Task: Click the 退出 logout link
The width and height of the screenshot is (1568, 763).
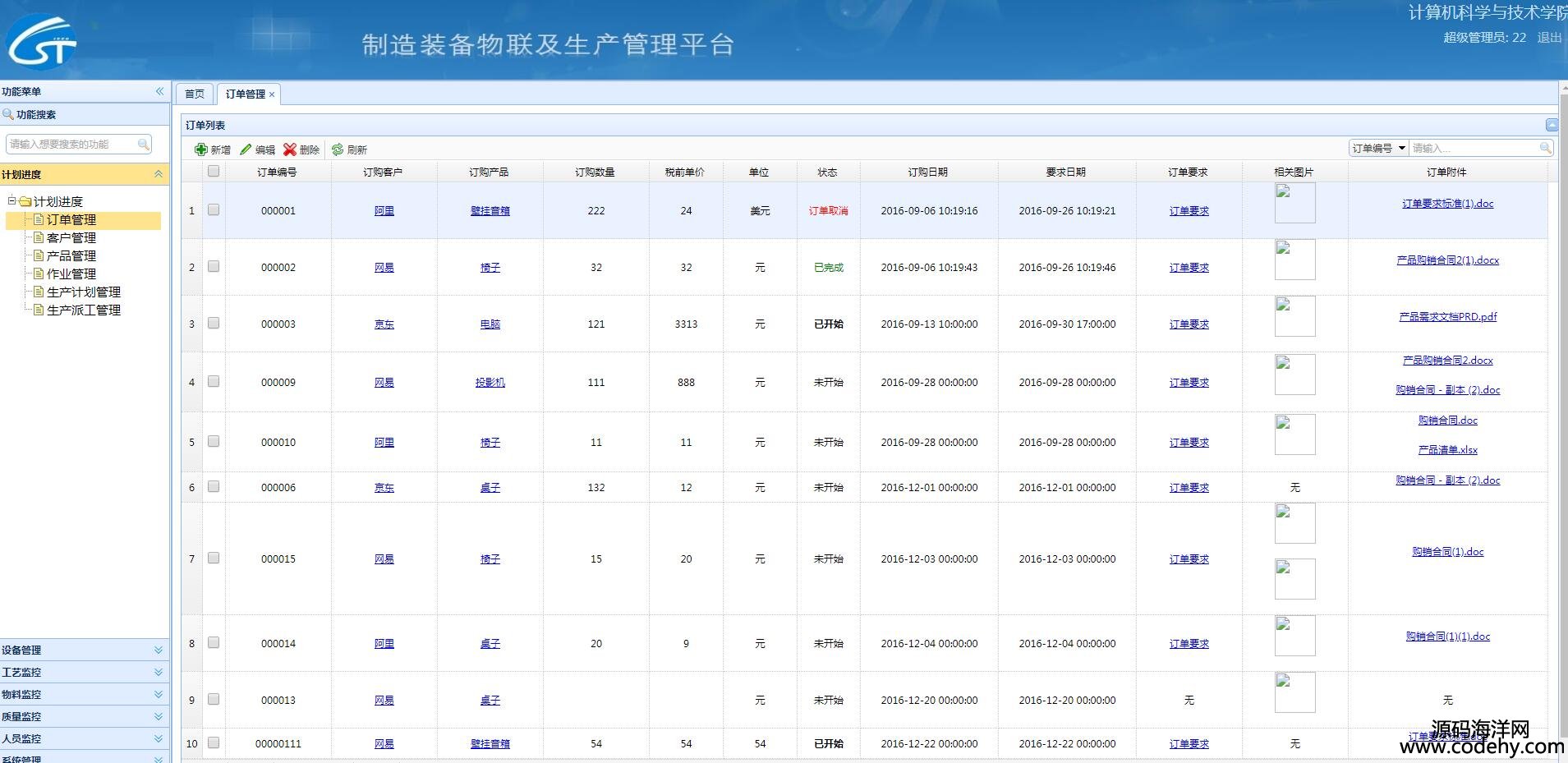Action: 1548,38
